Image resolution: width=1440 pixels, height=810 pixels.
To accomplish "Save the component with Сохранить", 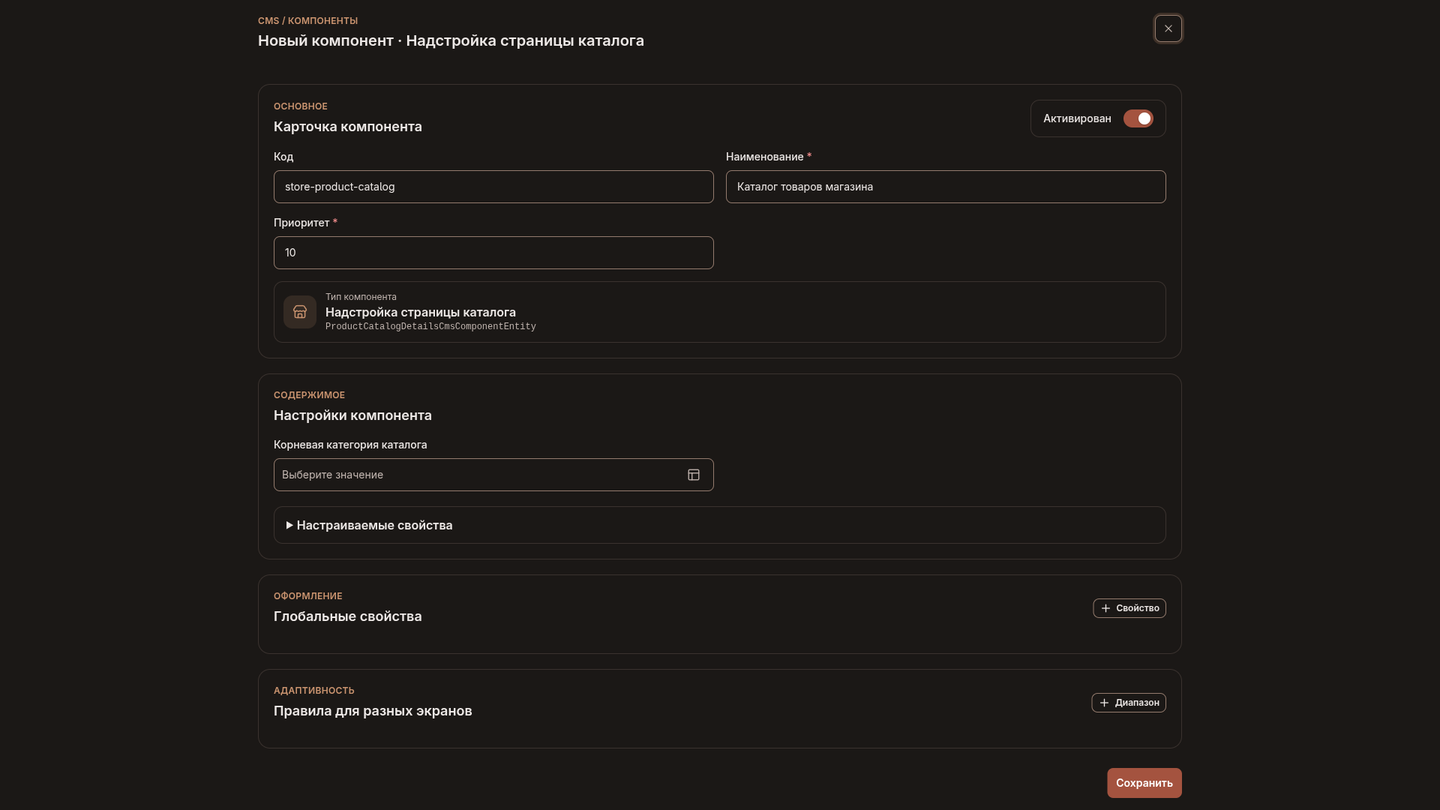I will 1144,783.
